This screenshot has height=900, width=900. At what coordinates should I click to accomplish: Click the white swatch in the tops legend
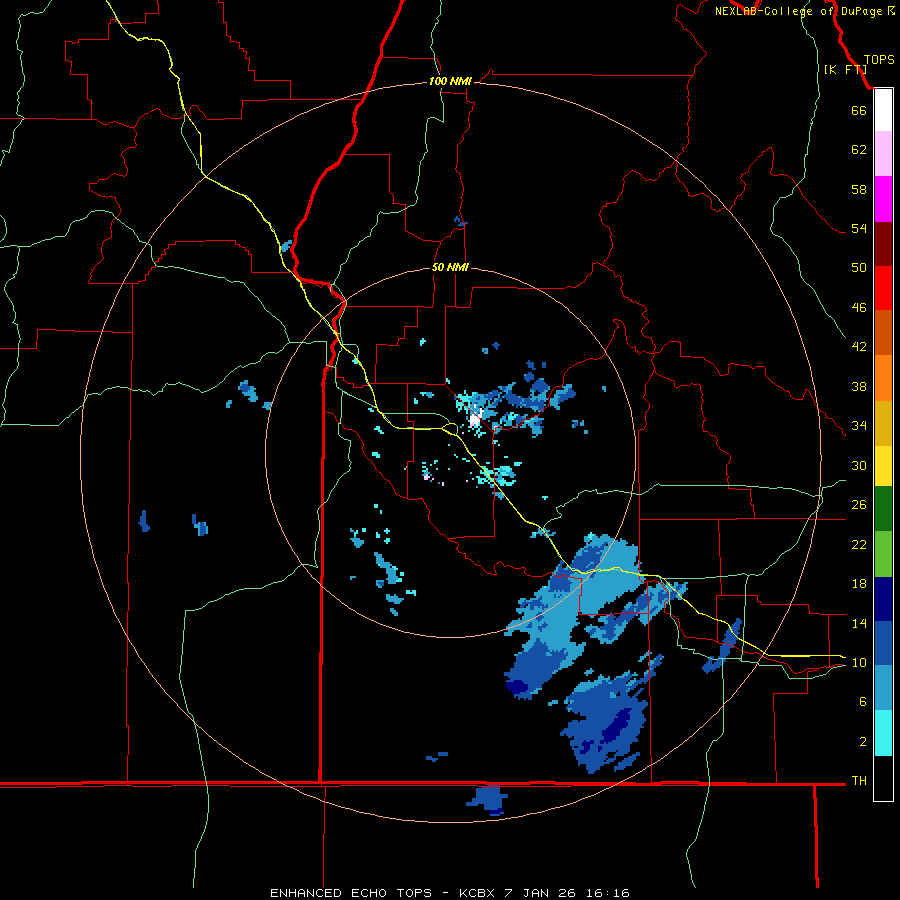883,110
